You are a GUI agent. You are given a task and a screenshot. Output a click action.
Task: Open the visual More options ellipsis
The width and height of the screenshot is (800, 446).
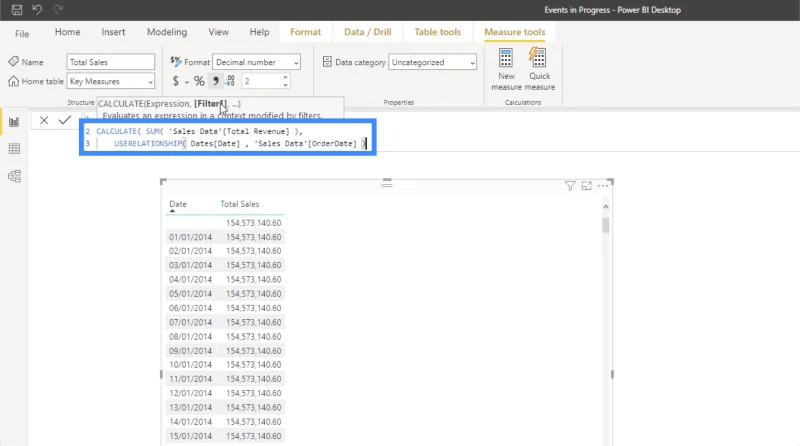click(x=603, y=186)
